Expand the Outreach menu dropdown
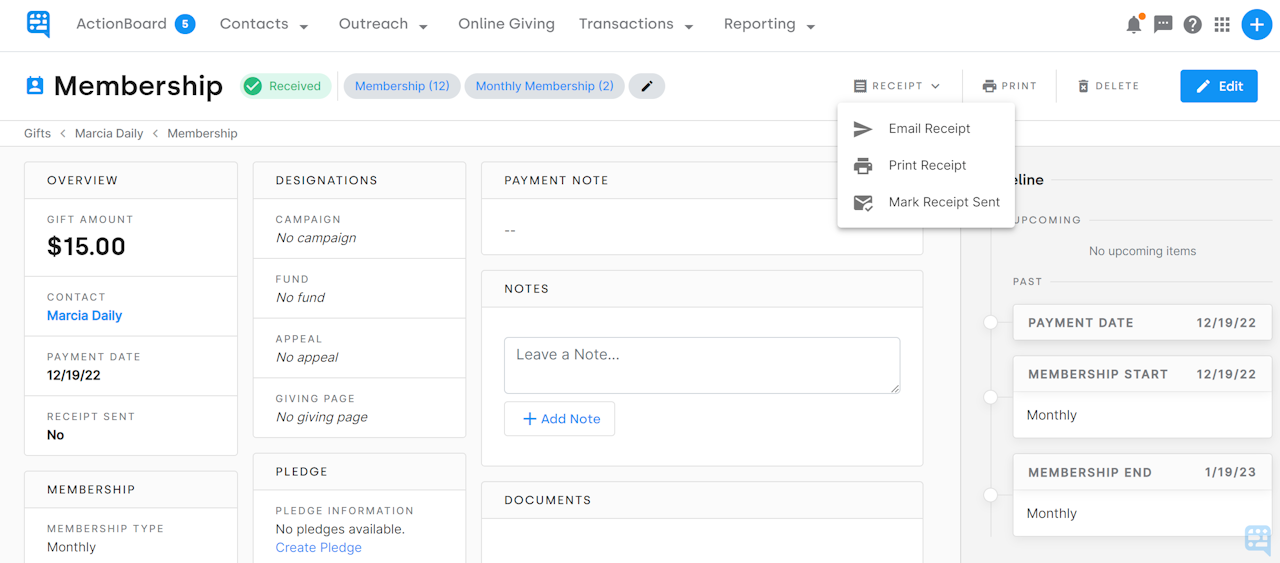Viewport: 1280px width, 563px height. coord(423,26)
